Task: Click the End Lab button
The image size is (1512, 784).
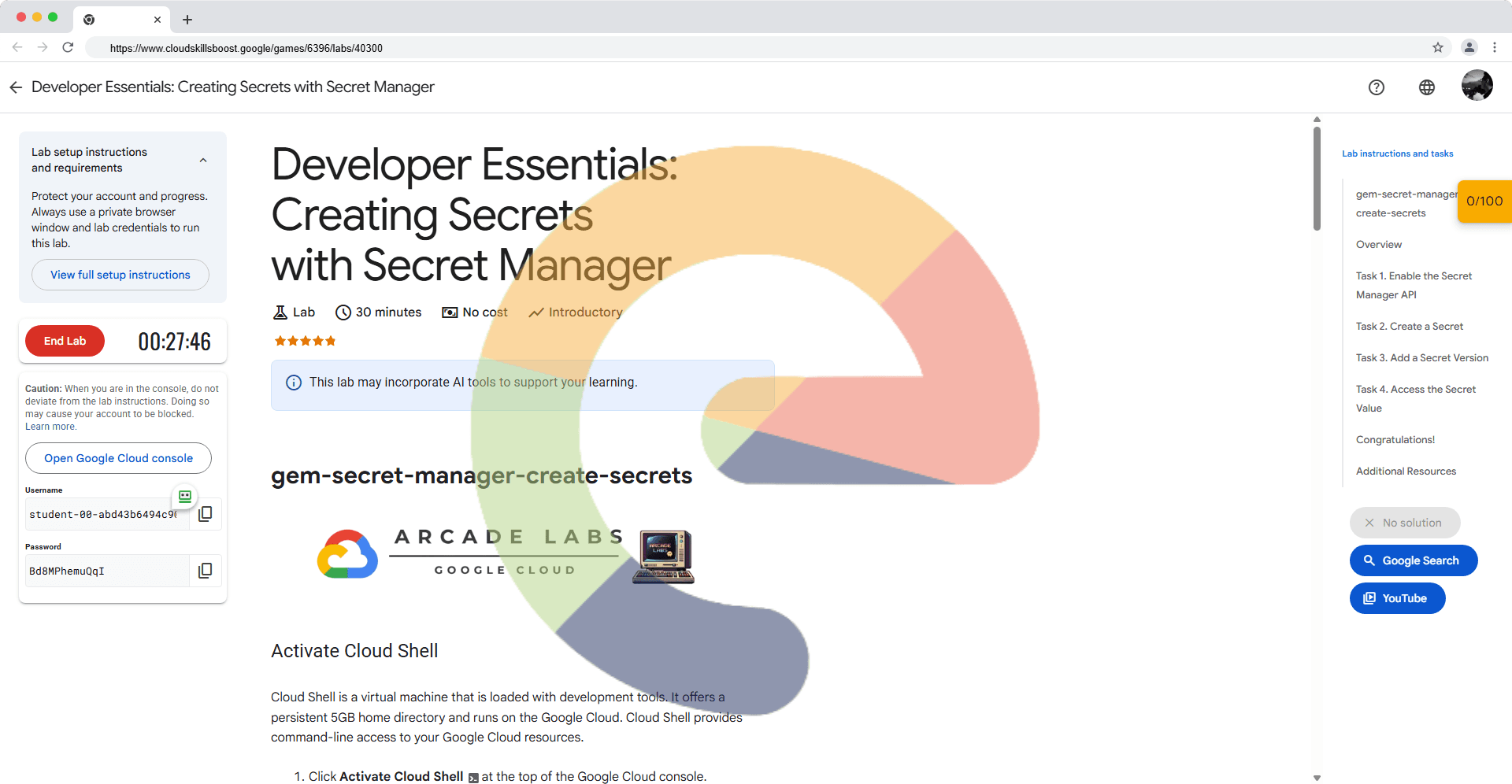Action: [x=65, y=341]
